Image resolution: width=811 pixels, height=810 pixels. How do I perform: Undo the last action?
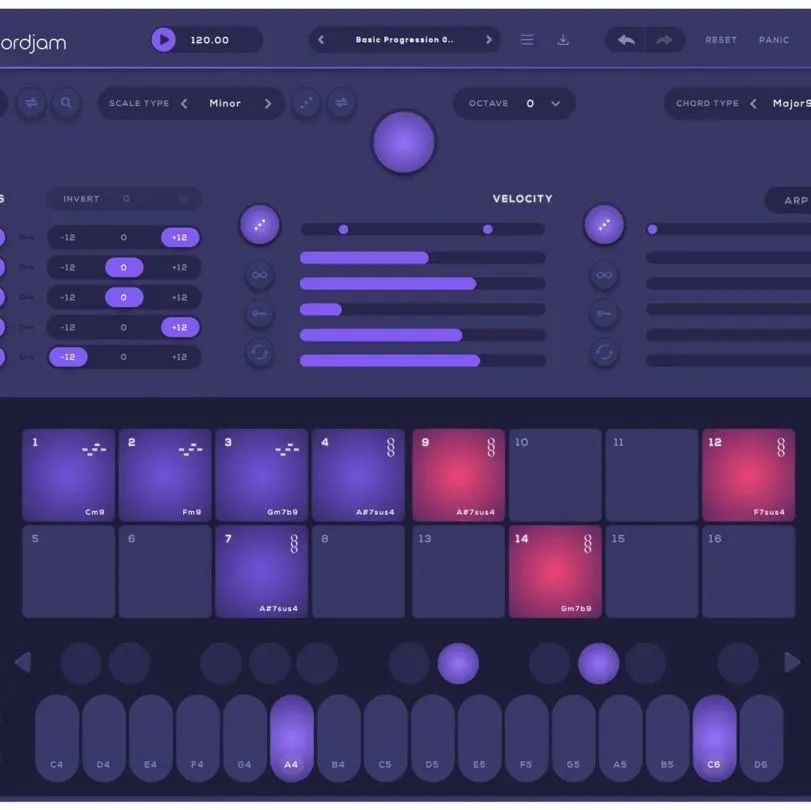click(626, 40)
